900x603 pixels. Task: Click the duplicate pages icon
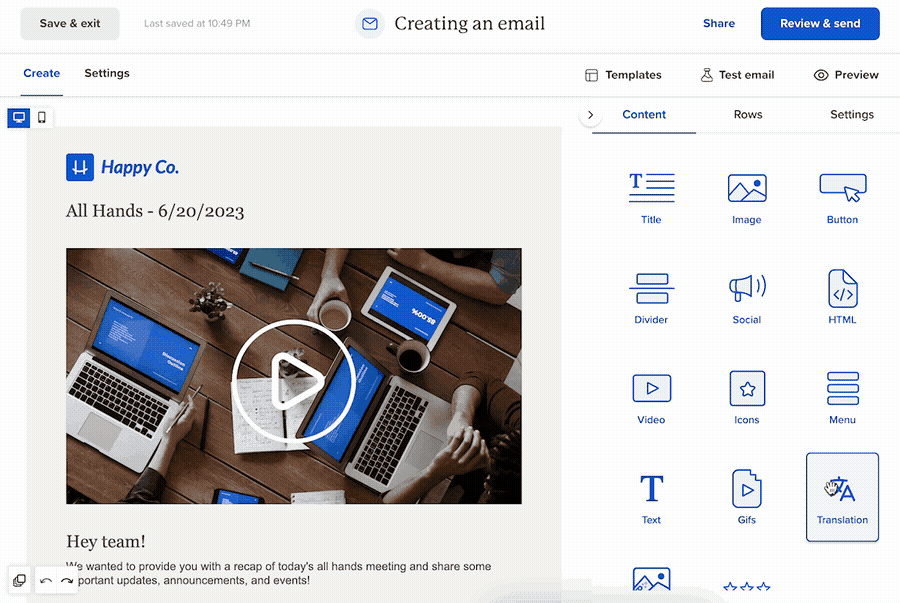pos(19,581)
